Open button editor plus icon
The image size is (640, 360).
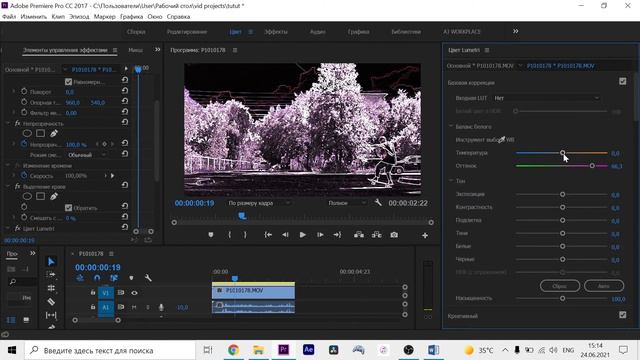pyautogui.click(x=425, y=236)
